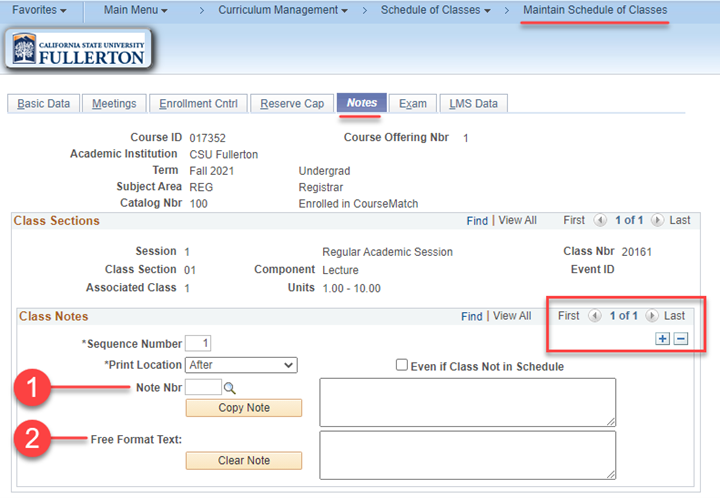Switch to the Basic Data tab

point(44,104)
